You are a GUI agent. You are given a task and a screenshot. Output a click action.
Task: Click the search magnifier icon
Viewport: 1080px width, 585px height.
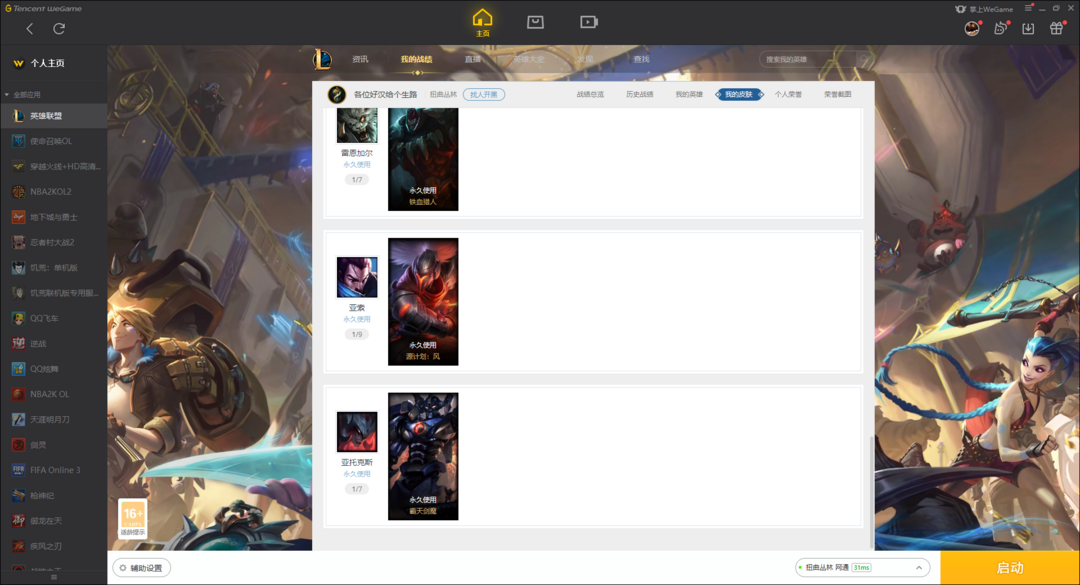coord(863,59)
